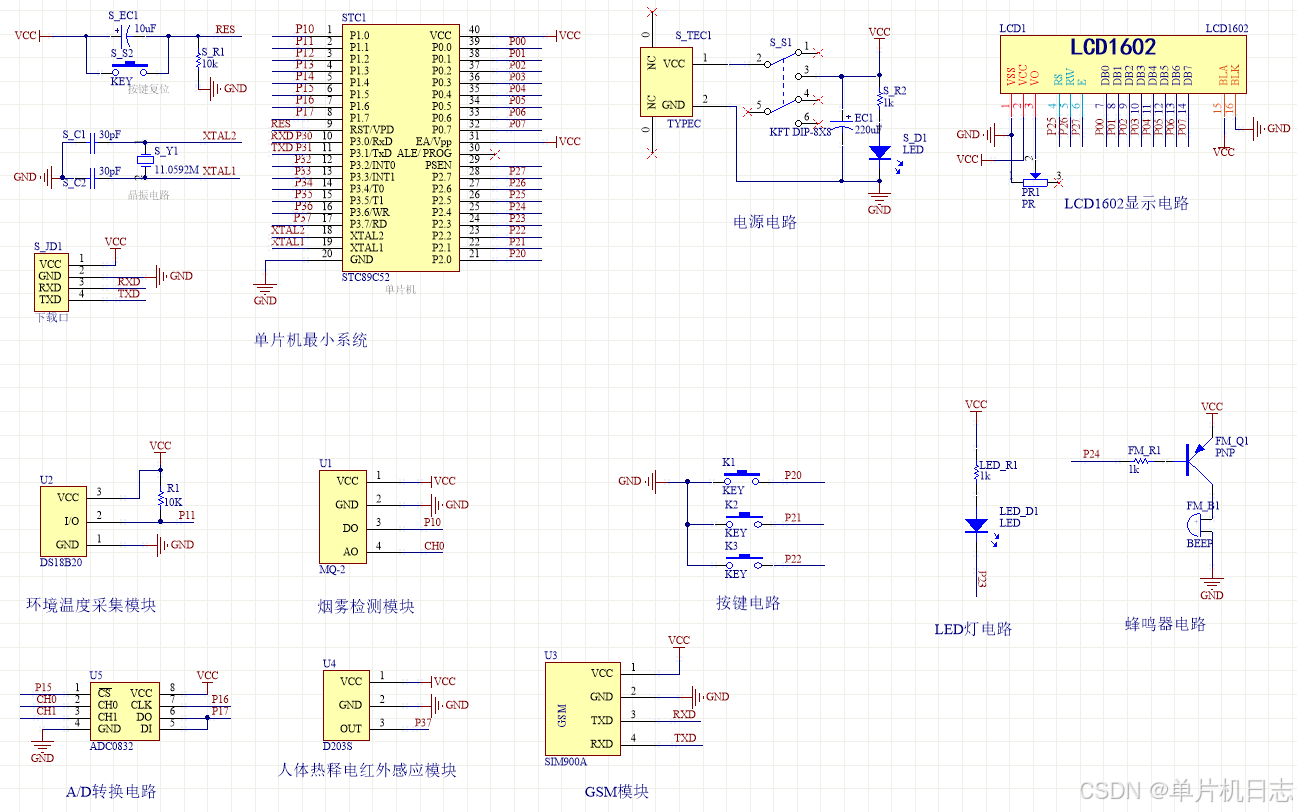
Task: Click the 'LCD1602显示电路' section title
Action: pyautogui.click(x=1126, y=203)
